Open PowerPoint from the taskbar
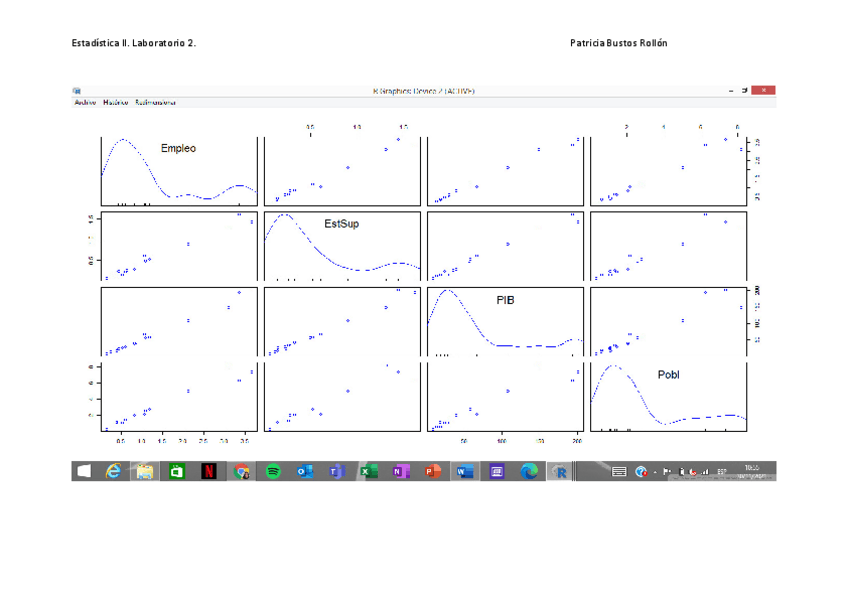This screenshot has height=599, width=848. (433, 471)
